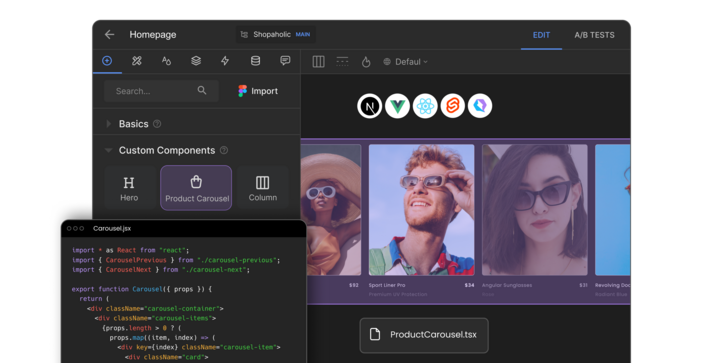Expand the Basics section
The height and width of the screenshot is (363, 705).
[x=108, y=124]
